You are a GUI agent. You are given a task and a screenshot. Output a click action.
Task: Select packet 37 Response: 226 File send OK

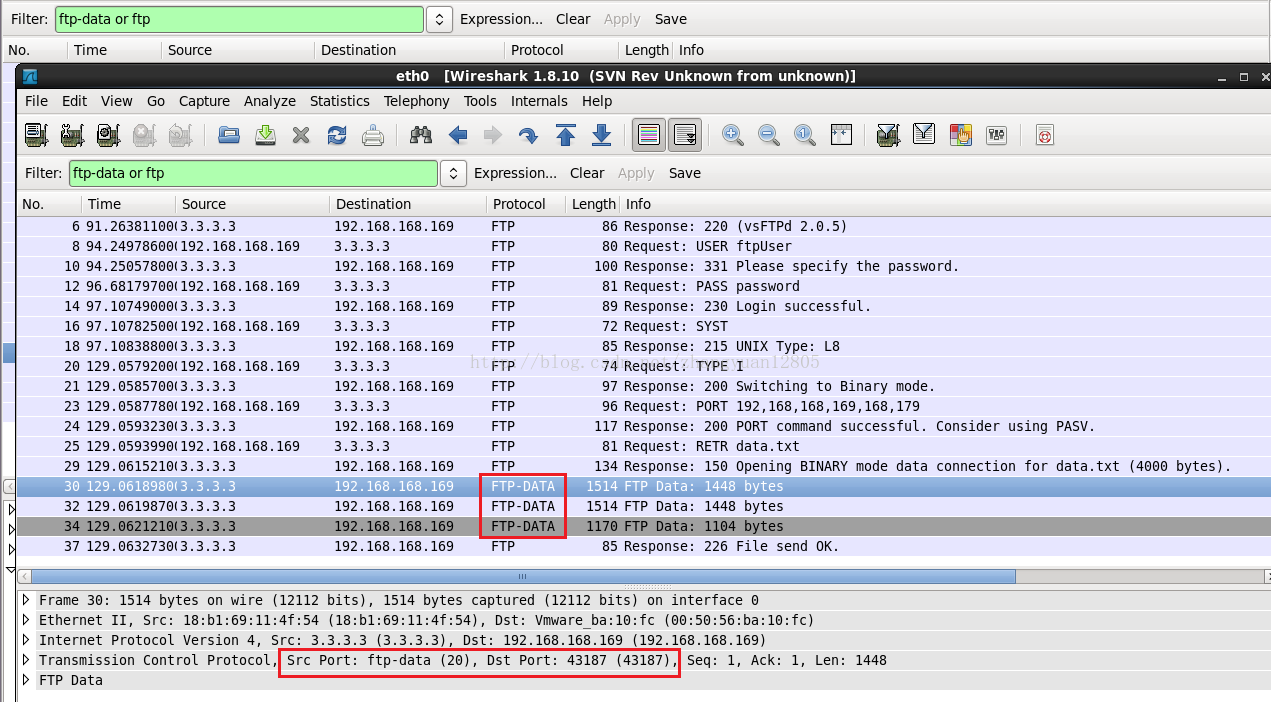point(643,546)
